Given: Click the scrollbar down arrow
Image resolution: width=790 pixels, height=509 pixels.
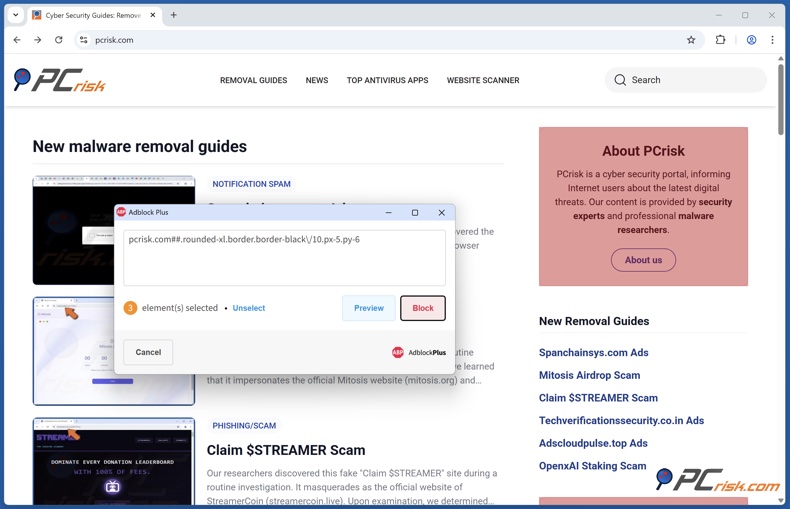Looking at the screenshot, I should pyautogui.click(x=780, y=500).
